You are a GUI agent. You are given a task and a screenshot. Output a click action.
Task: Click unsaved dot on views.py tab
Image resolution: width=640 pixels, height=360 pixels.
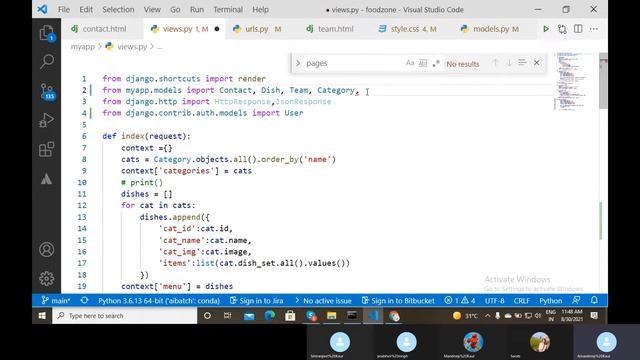tap(217, 29)
